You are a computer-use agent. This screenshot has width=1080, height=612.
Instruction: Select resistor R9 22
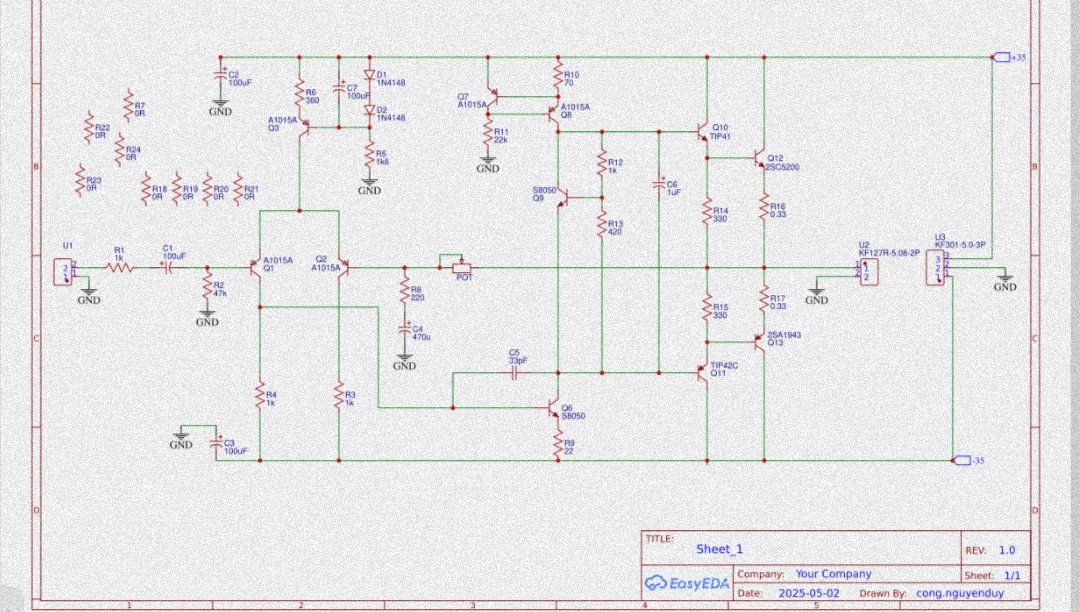click(558, 444)
